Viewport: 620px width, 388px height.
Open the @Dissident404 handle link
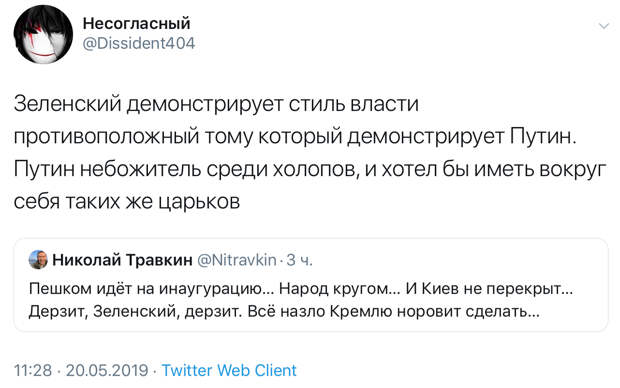(x=139, y=44)
